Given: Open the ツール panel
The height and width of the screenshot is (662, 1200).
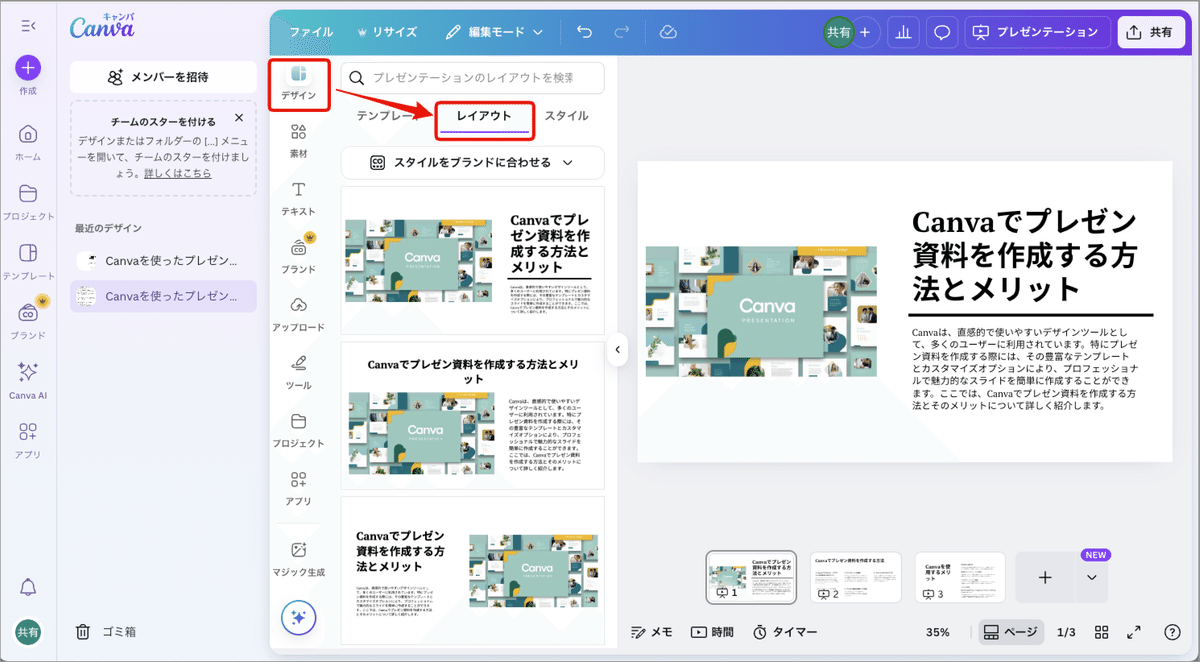Looking at the screenshot, I should point(298,372).
